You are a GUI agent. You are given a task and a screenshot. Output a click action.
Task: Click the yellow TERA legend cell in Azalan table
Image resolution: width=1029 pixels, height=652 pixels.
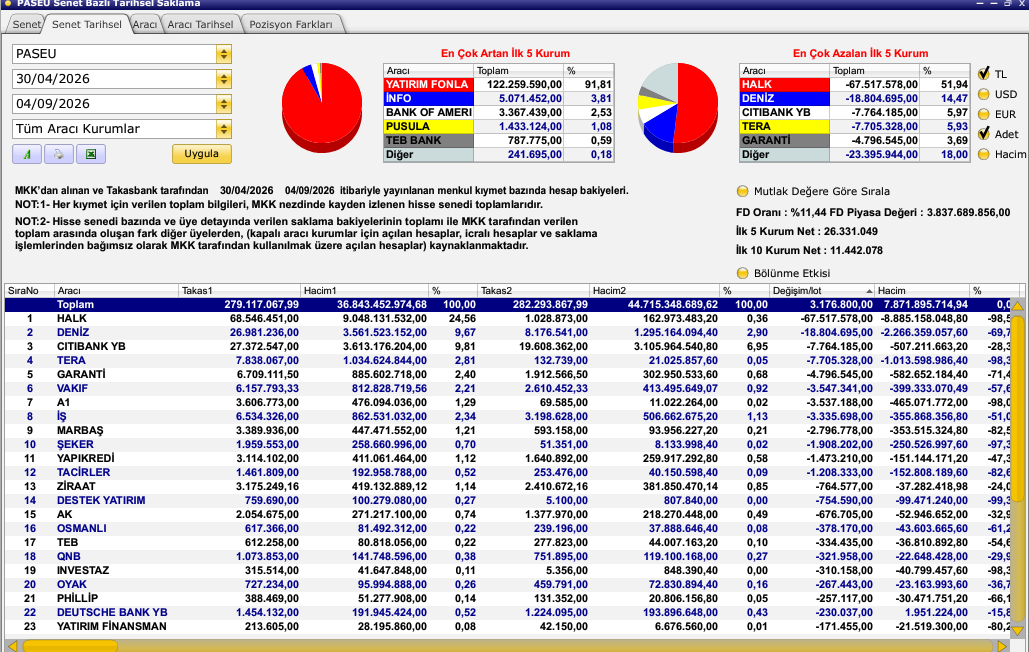click(784, 127)
